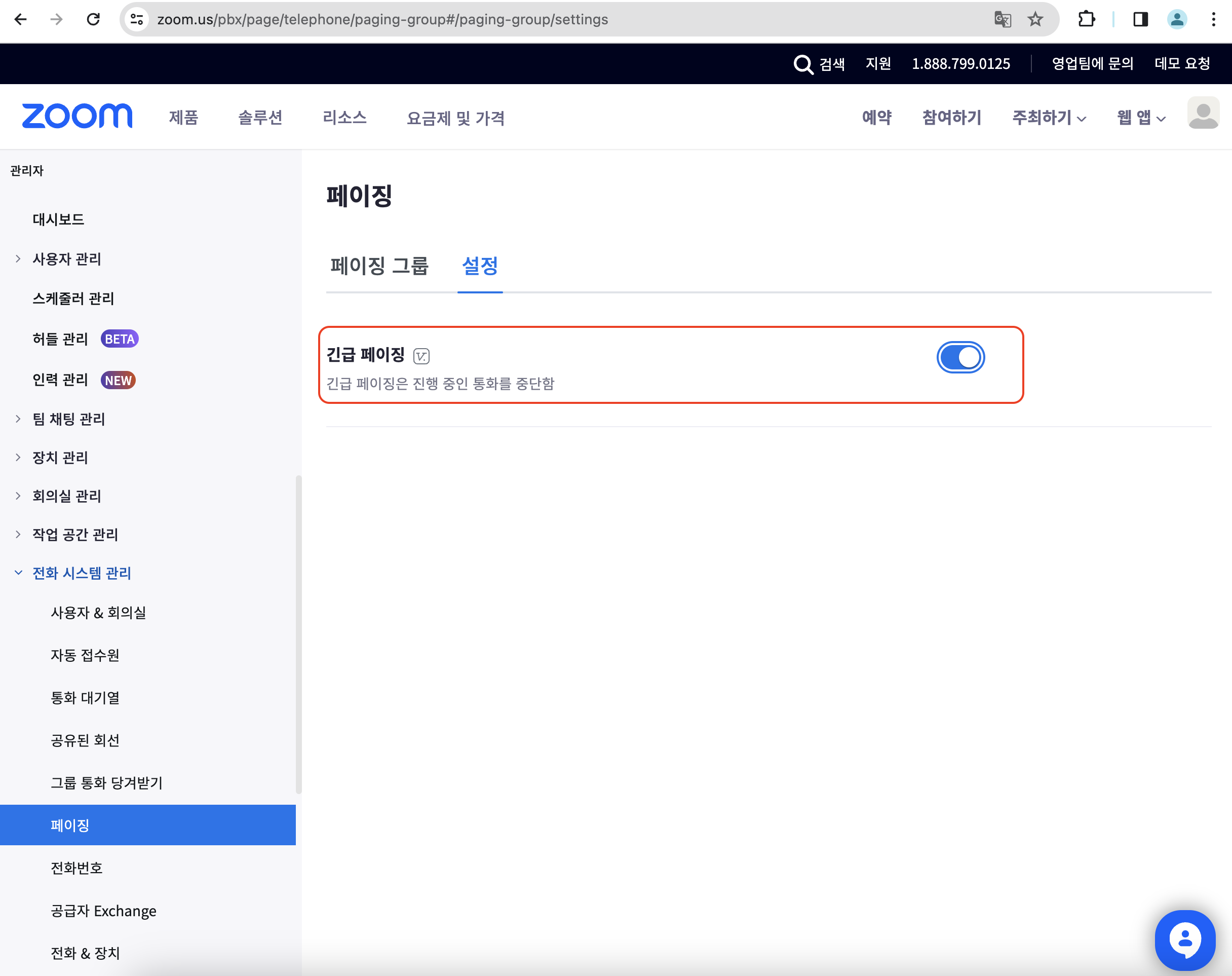Open 자동 접수원 submenu item

[x=85, y=655]
